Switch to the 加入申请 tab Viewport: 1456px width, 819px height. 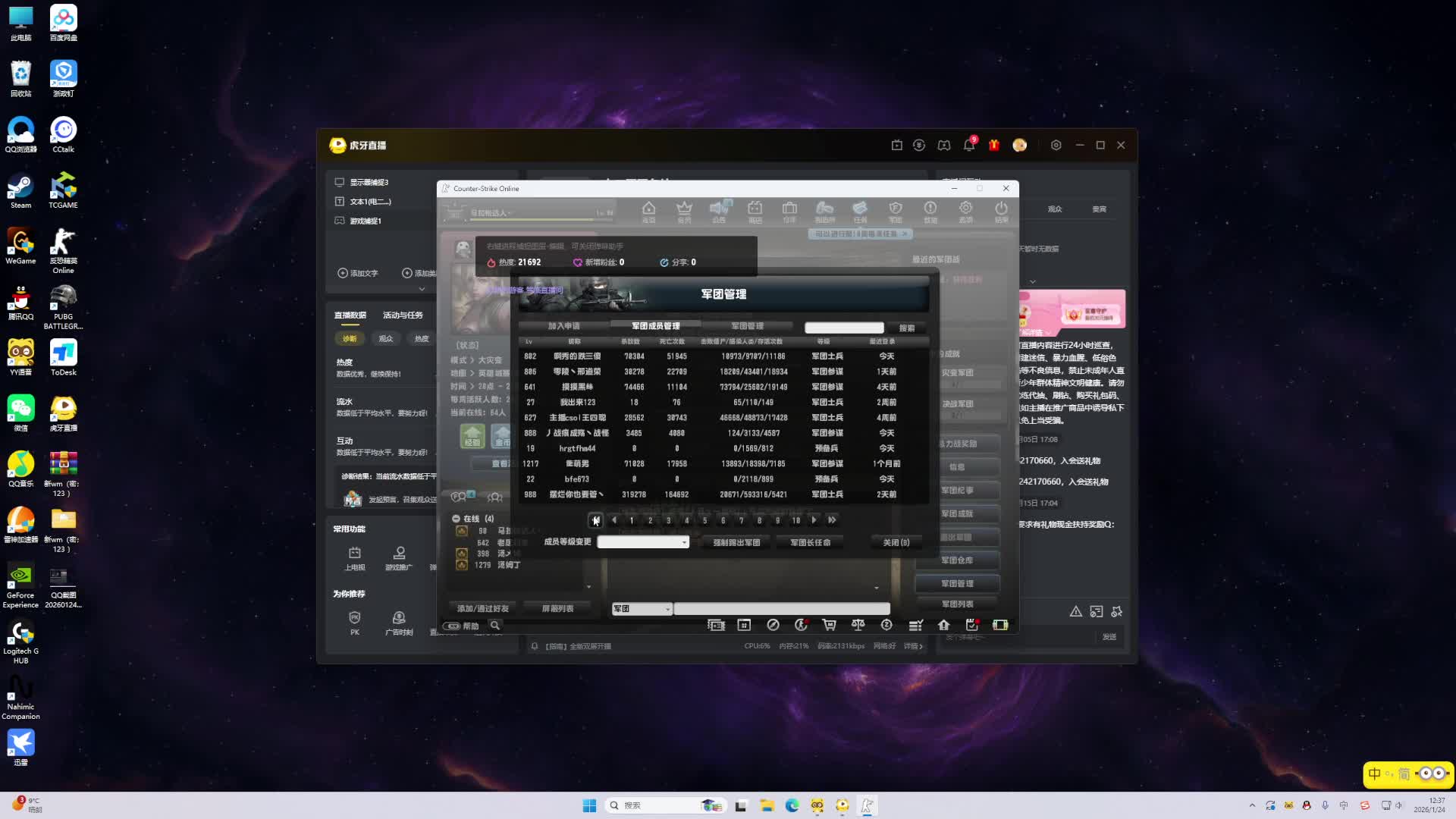click(x=563, y=326)
